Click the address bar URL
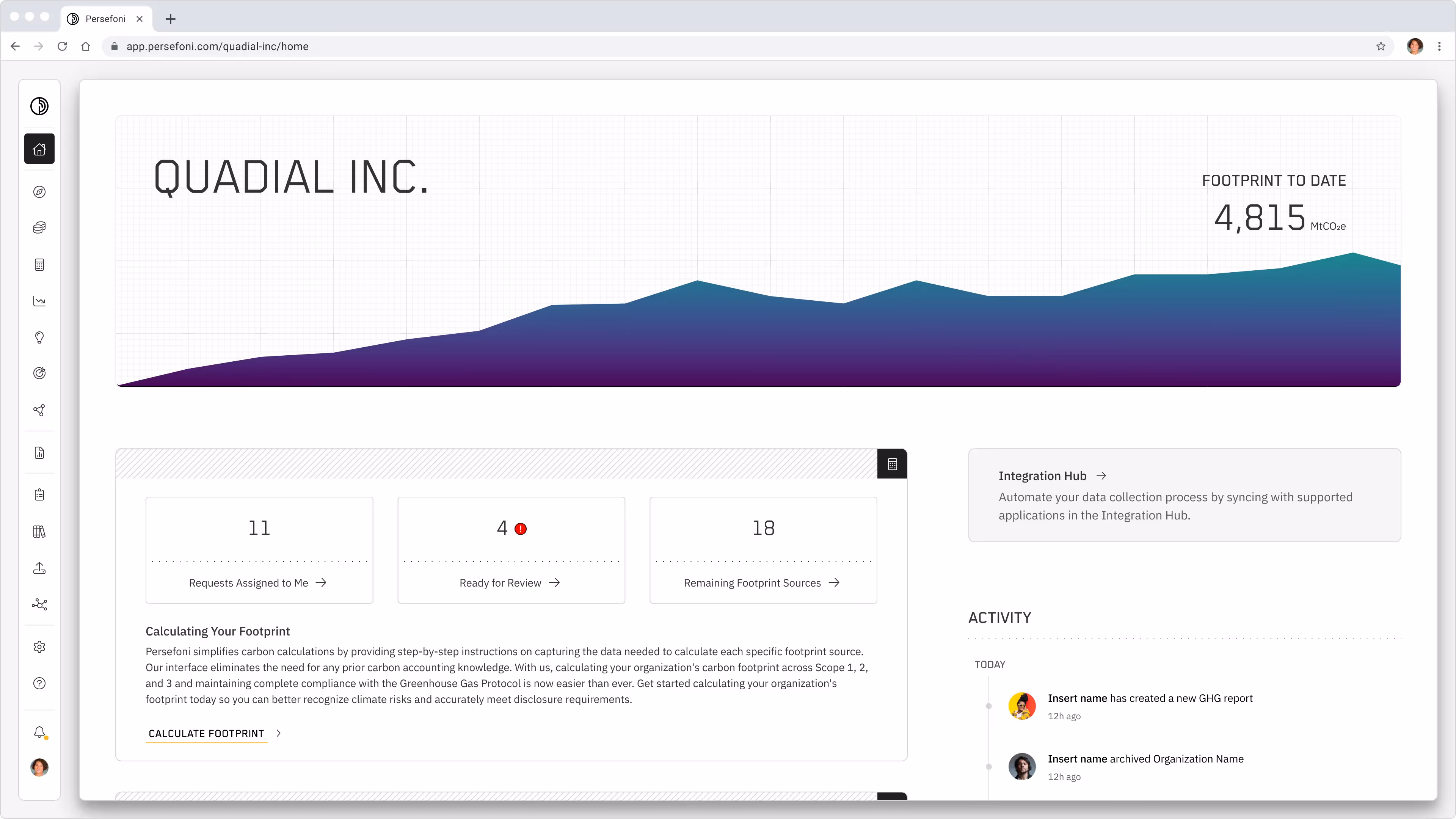1456x819 pixels. click(x=217, y=46)
